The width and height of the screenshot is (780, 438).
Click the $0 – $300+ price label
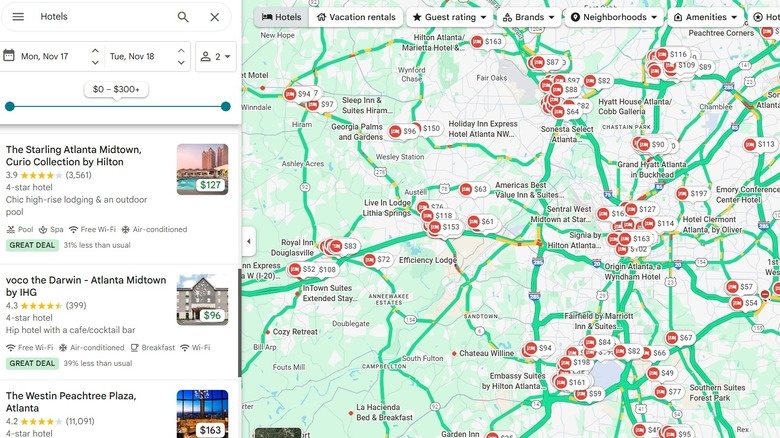(x=116, y=89)
